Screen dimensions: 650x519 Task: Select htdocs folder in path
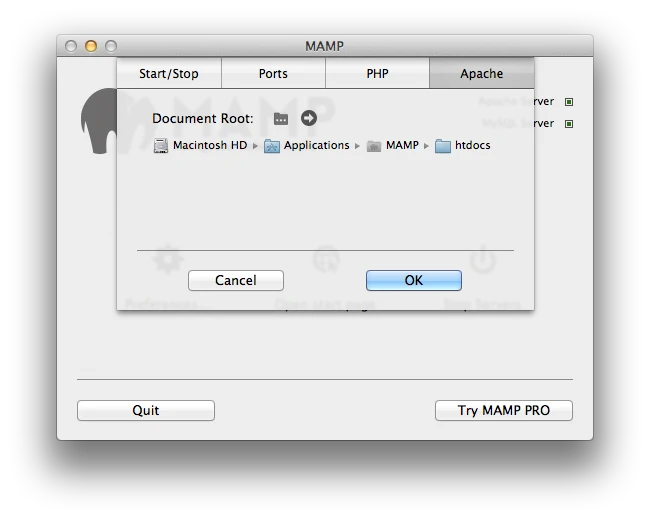point(463,146)
